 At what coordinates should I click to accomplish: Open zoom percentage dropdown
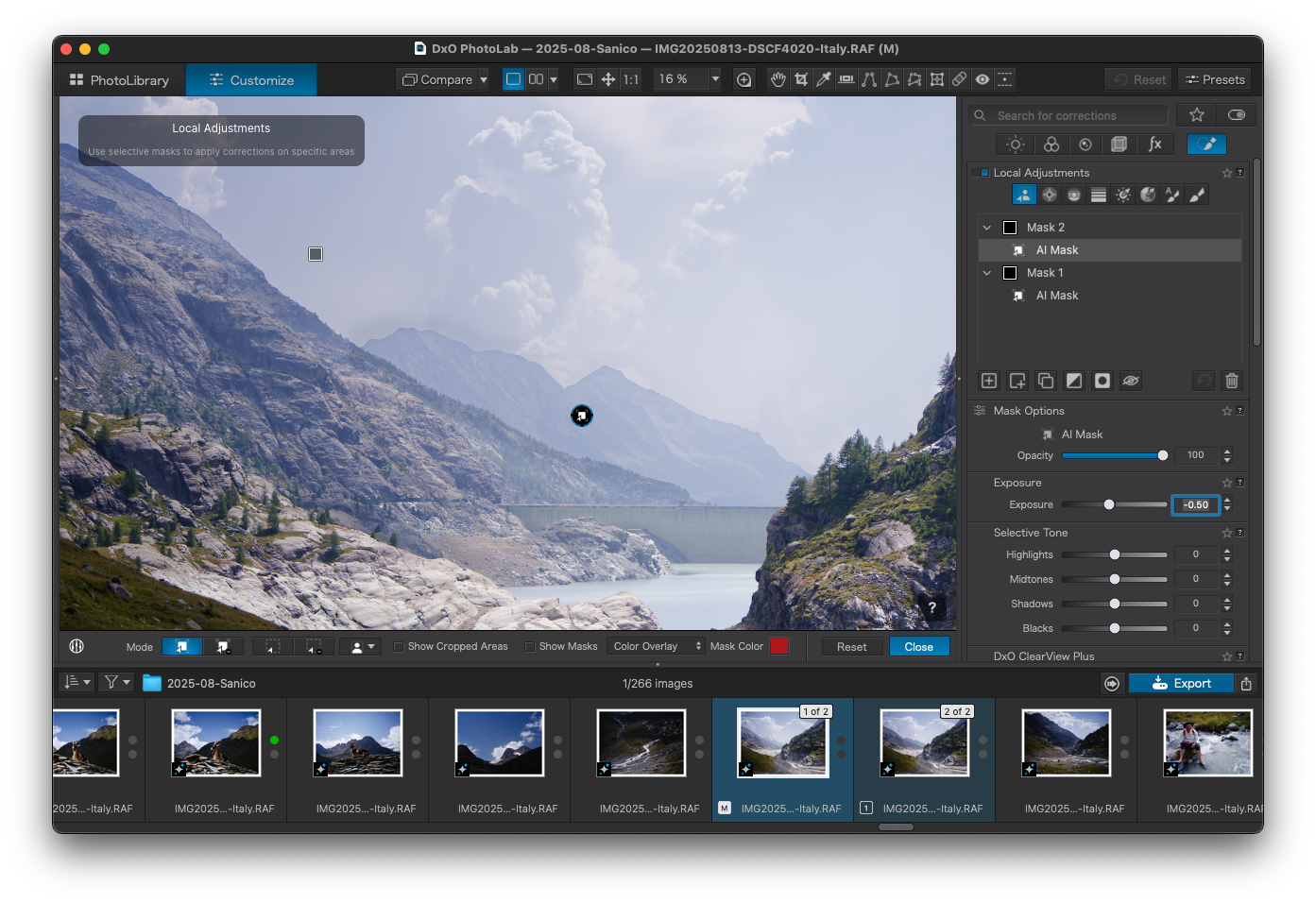715,79
